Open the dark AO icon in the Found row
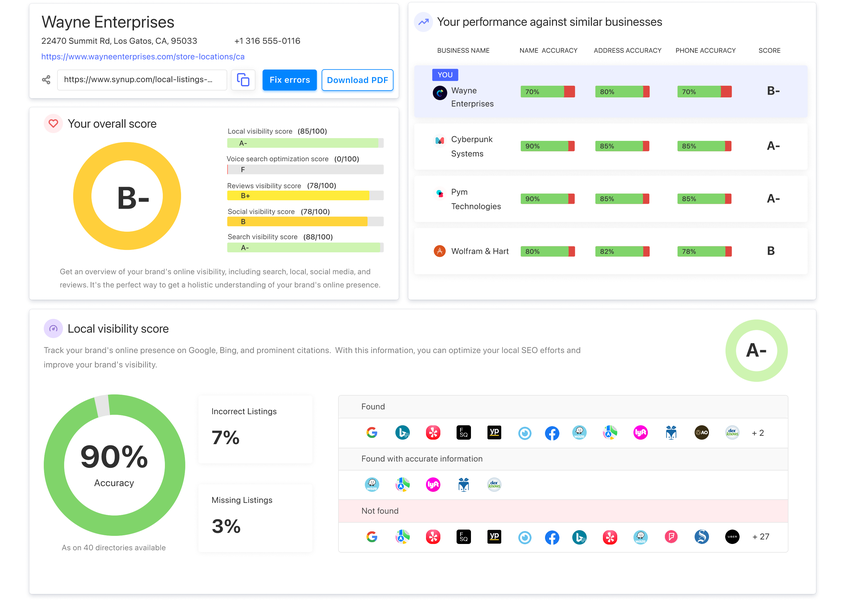Viewport: 843px width, 600px height. [702, 432]
